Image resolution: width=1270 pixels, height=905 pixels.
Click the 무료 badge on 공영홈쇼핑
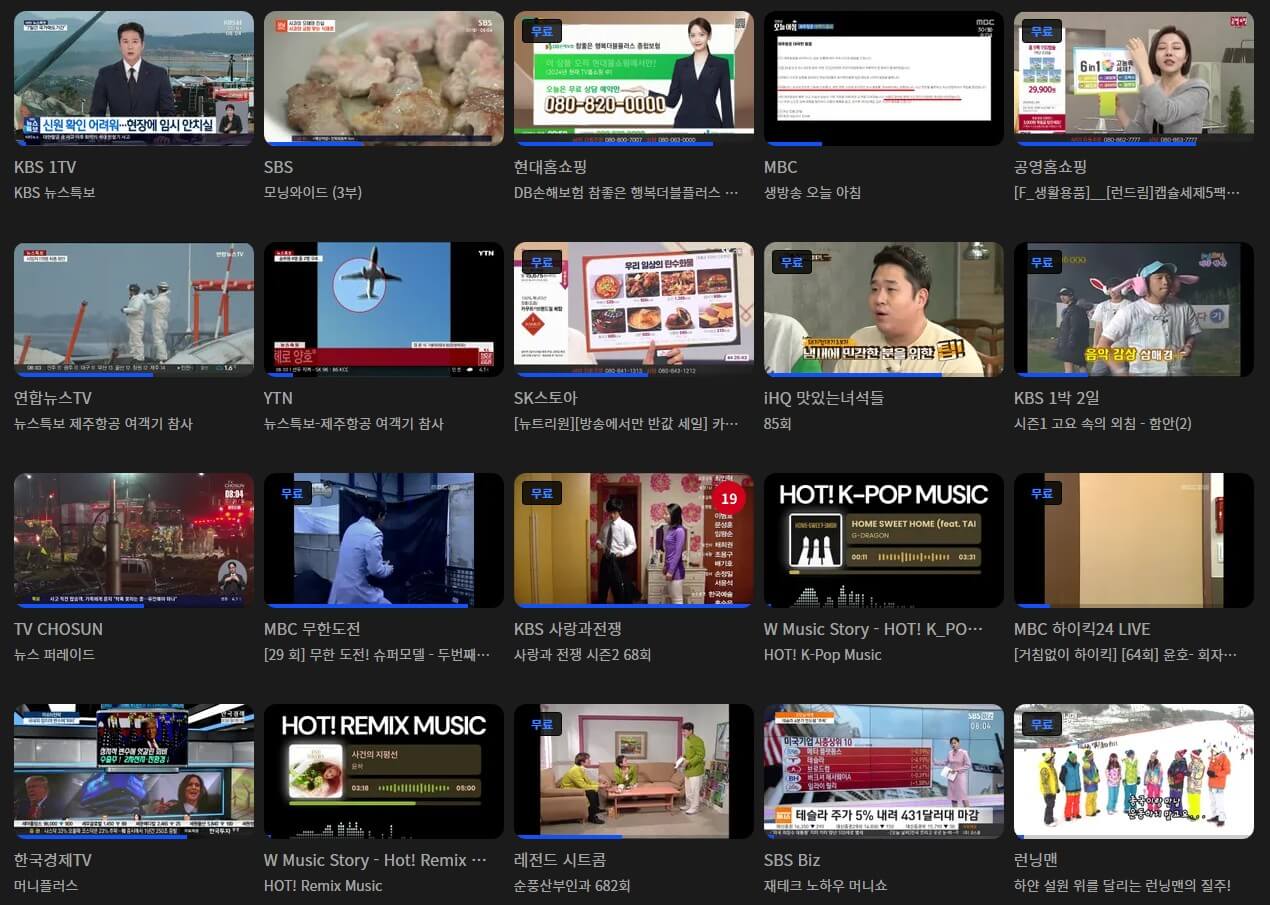(1041, 31)
